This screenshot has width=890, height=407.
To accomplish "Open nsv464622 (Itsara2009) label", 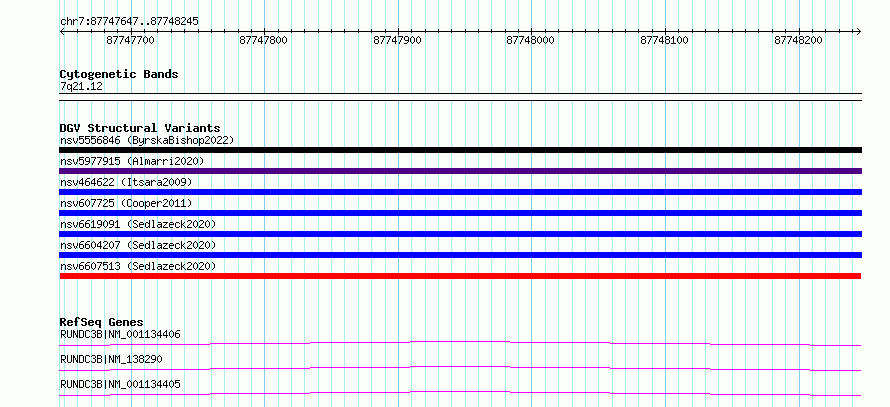I will 126,182.
